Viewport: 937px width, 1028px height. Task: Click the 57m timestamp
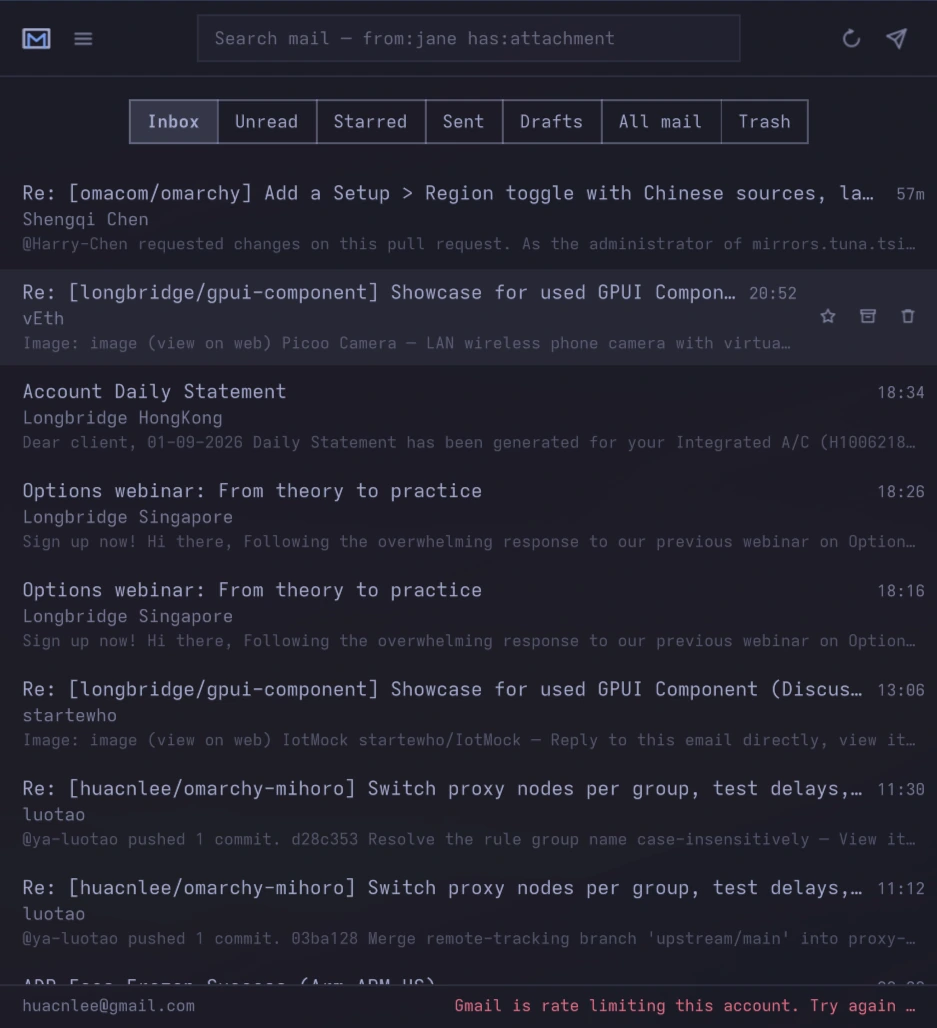[x=911, y=194]
